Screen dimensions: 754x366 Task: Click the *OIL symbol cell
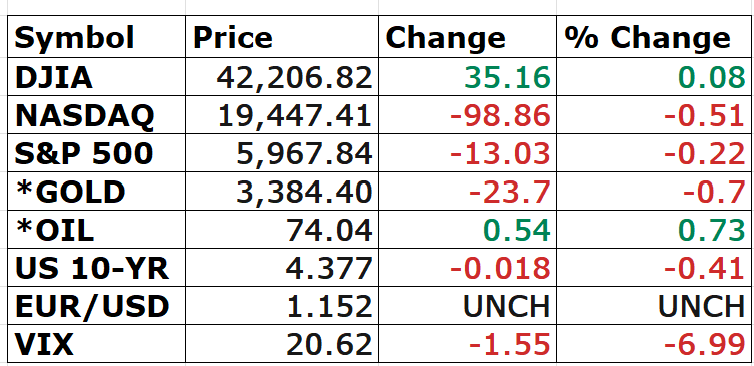click(96, 229)
